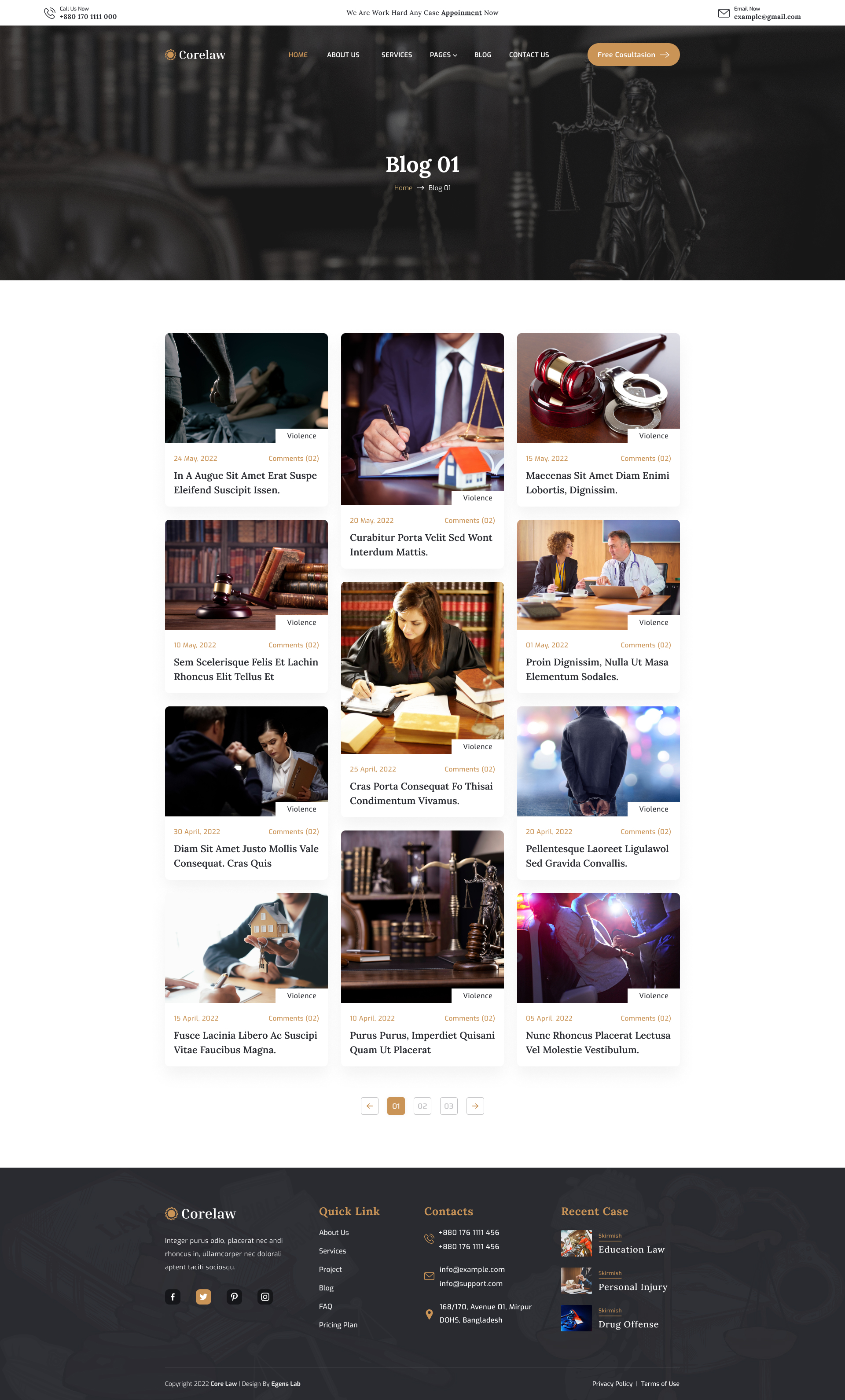Open the About Us menu item
This screenshot has height=1400, width=845.
pyautogui.click(x=343, y=55)
